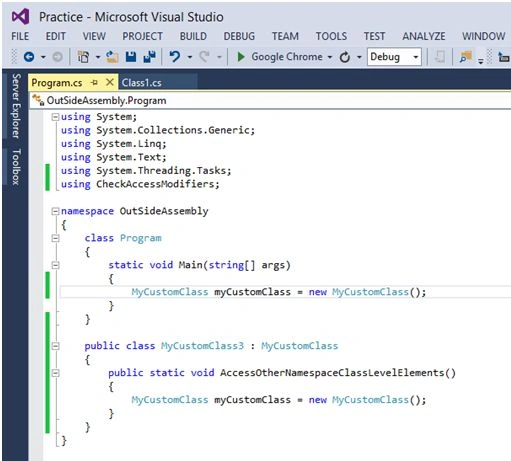511x461 pixels.
Task: Collapse the namespace OutSideAssembly block
Action: click(x=55, y=211)
